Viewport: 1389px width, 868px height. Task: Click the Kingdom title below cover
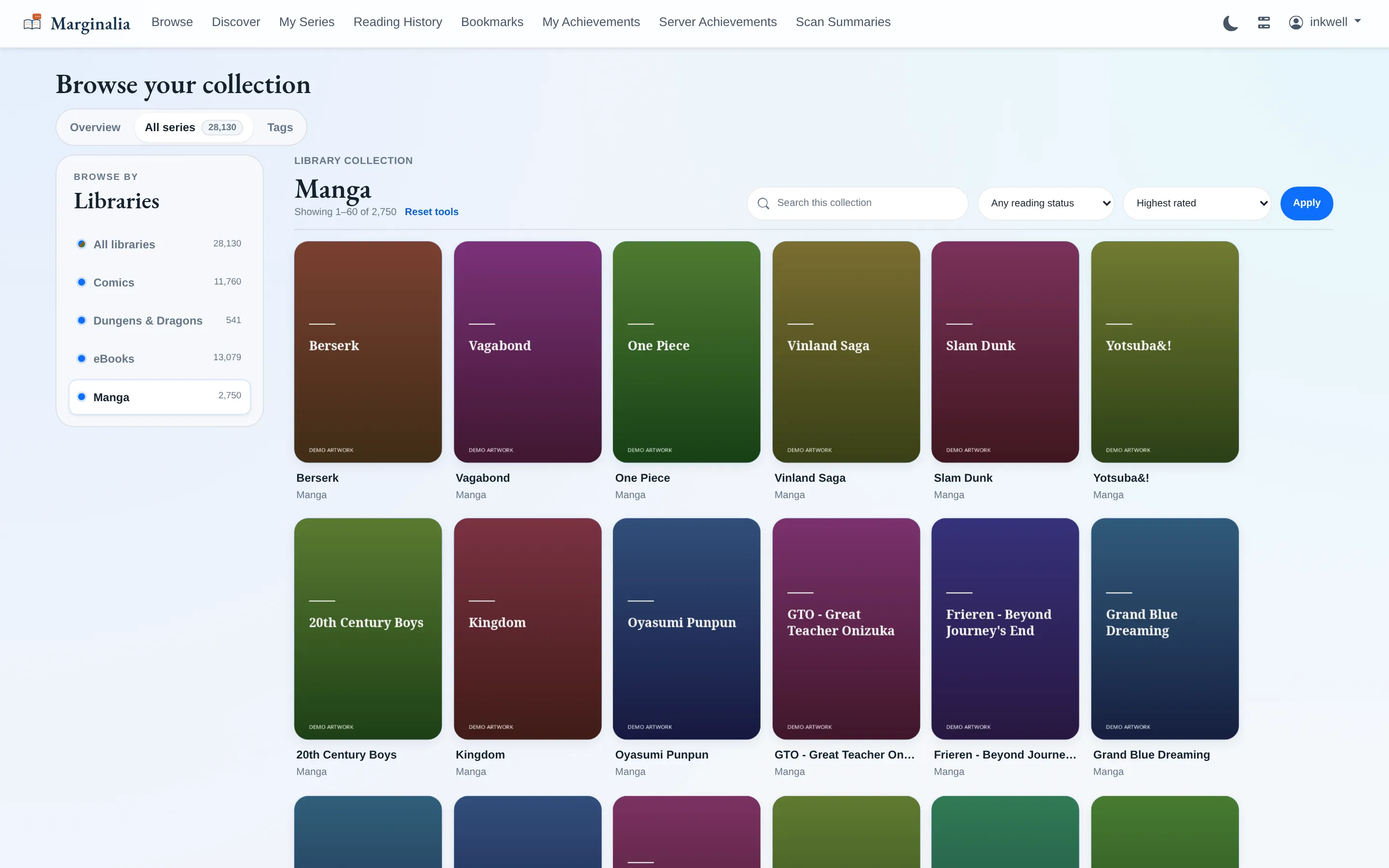[480, 755]
